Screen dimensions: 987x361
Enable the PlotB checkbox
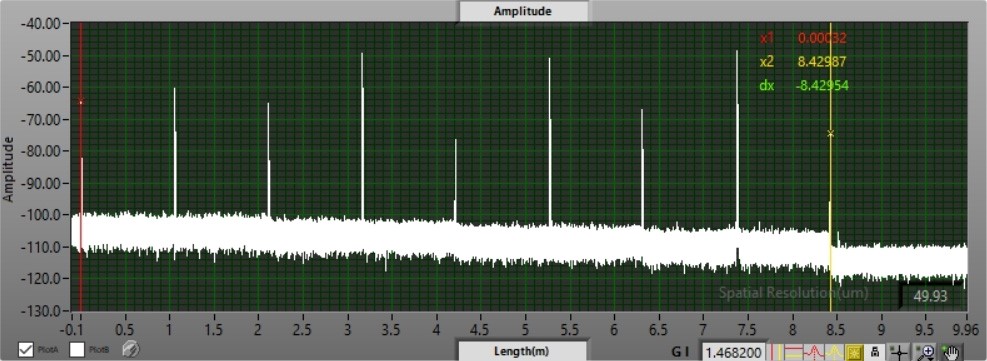point(77,350)
